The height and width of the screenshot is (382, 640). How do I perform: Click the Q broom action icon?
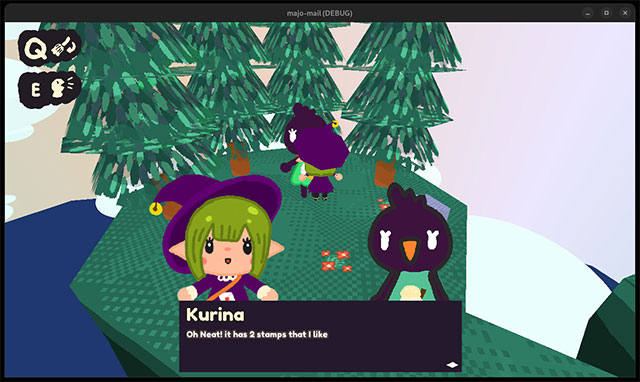click(49, 48)
